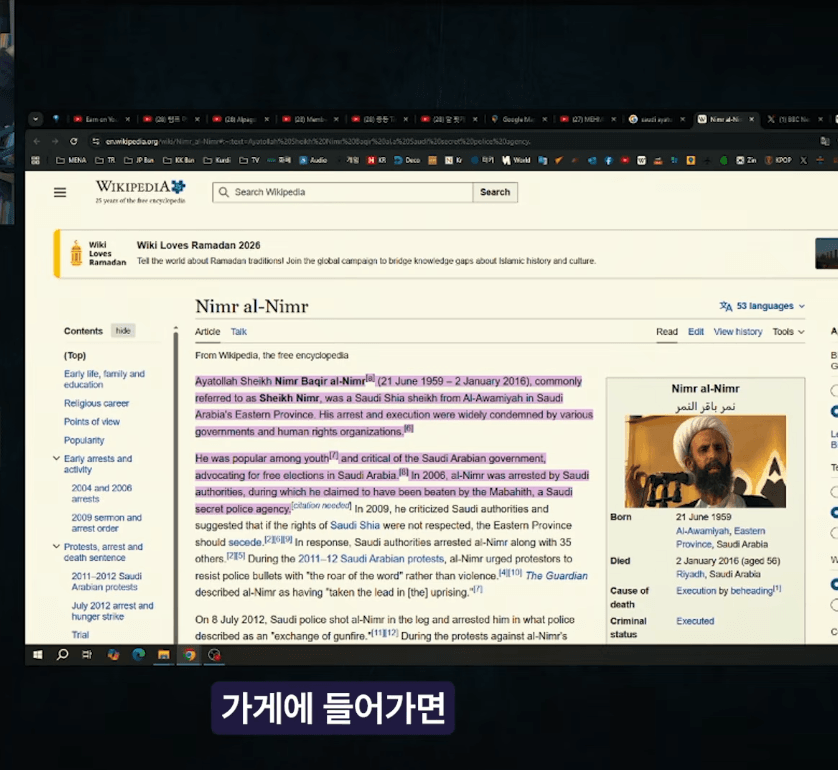Open the Tools dropdown menu
This screenshot has width=838, height=770.
(788, 332)
